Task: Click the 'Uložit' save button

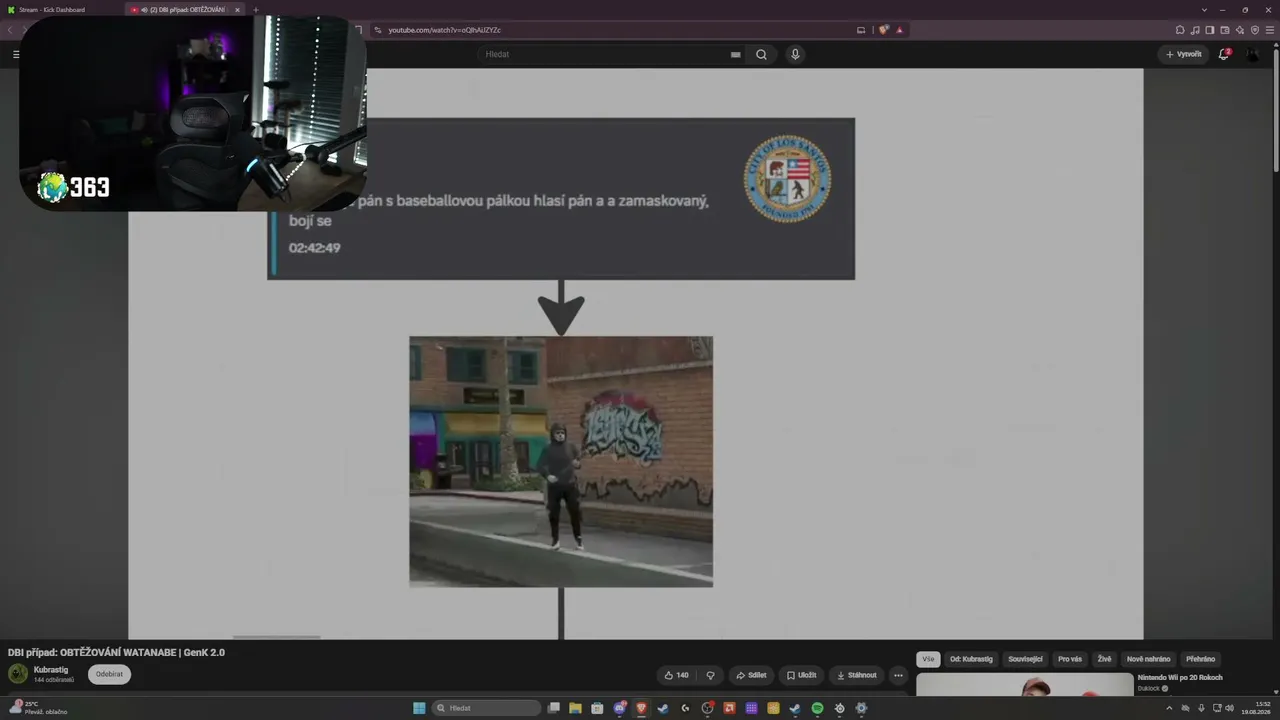Action: click(800, 675)
